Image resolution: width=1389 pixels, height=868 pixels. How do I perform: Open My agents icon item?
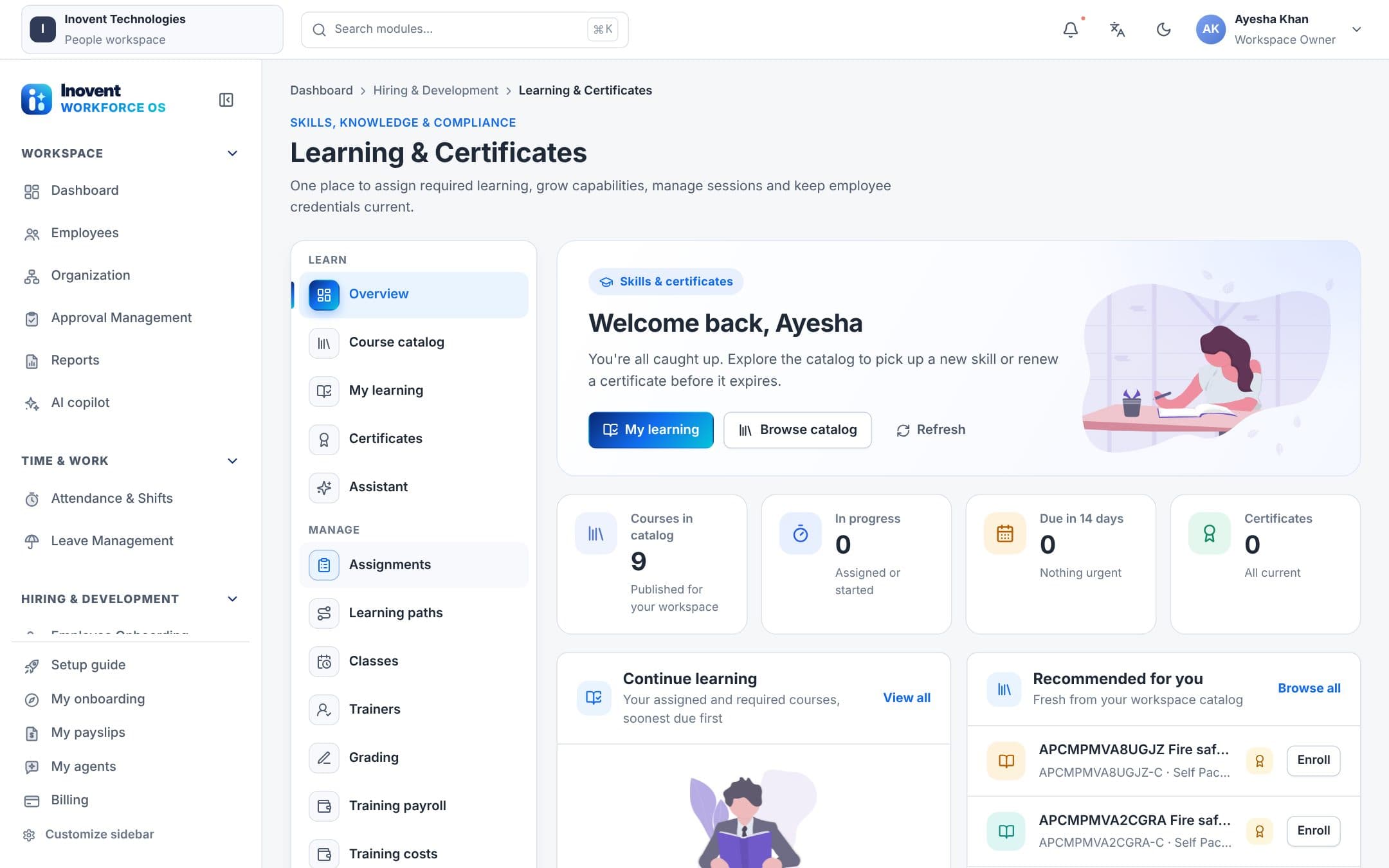tap(32, 767)
